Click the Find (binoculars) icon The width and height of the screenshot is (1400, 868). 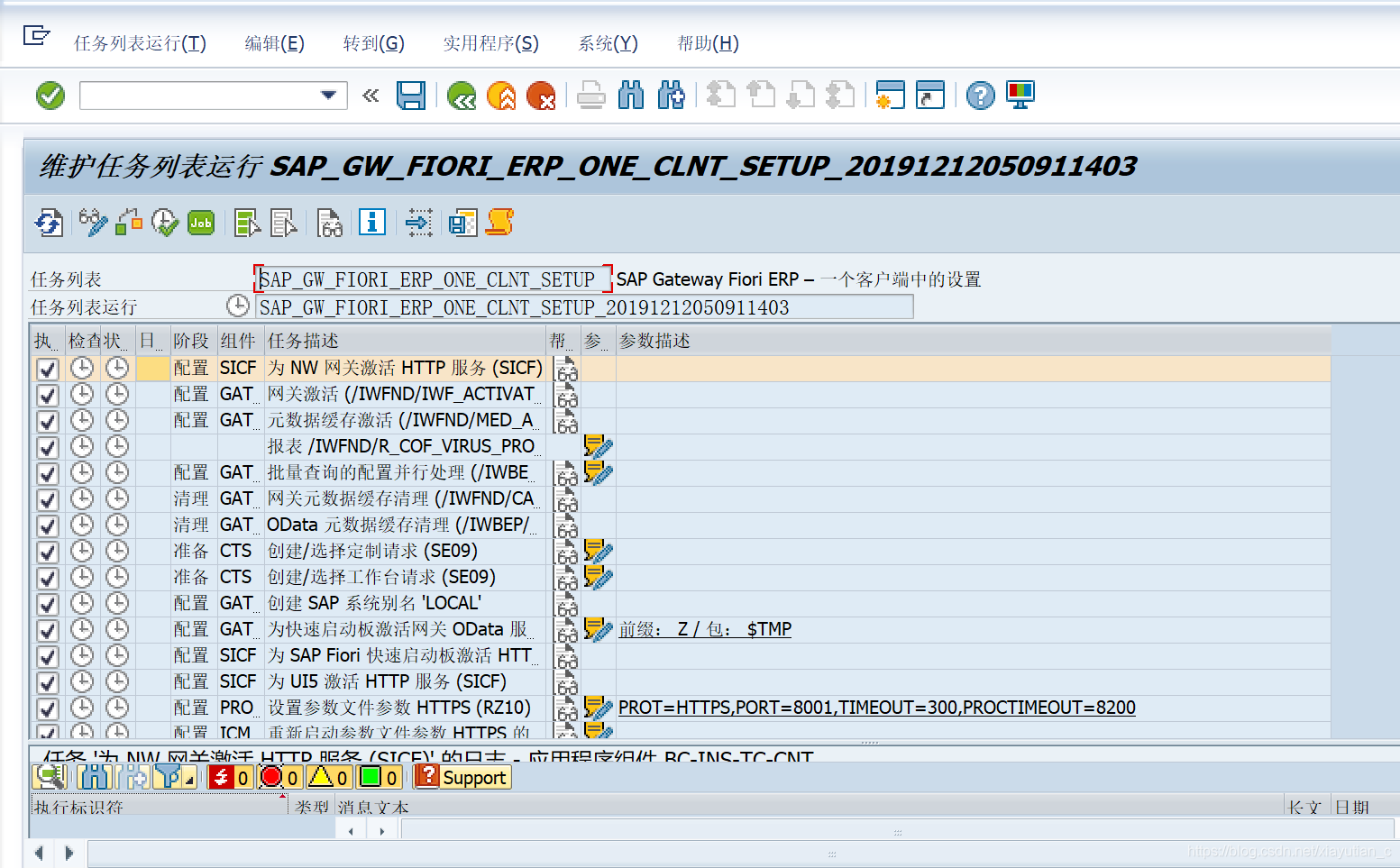click(x=631, y=95)
